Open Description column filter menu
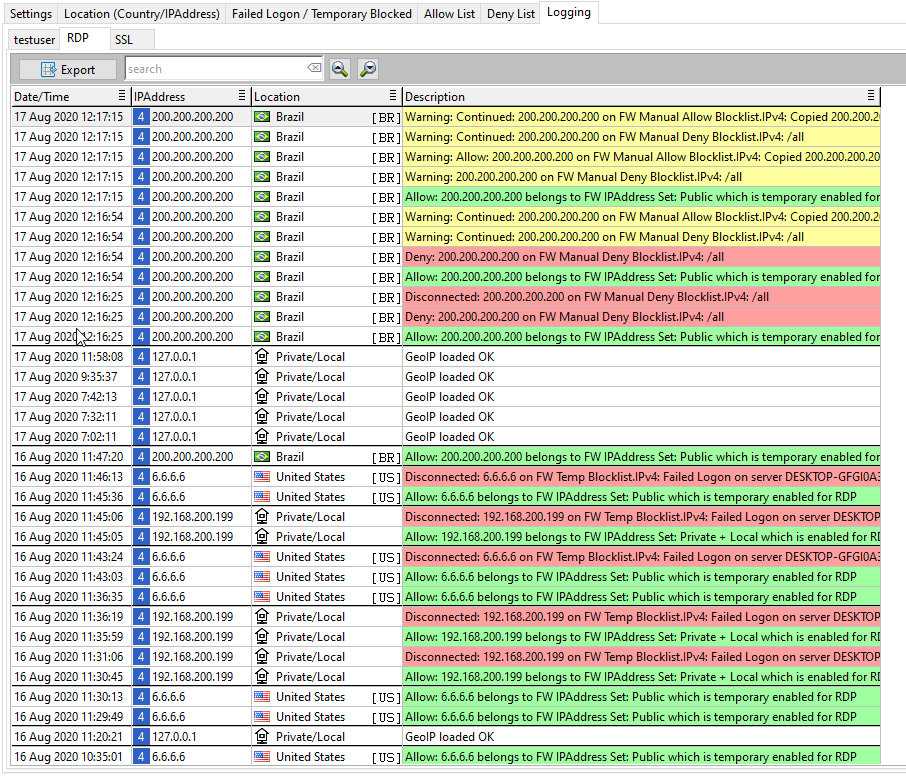Viewport: 906px width, 776px height. click(872, 96)
